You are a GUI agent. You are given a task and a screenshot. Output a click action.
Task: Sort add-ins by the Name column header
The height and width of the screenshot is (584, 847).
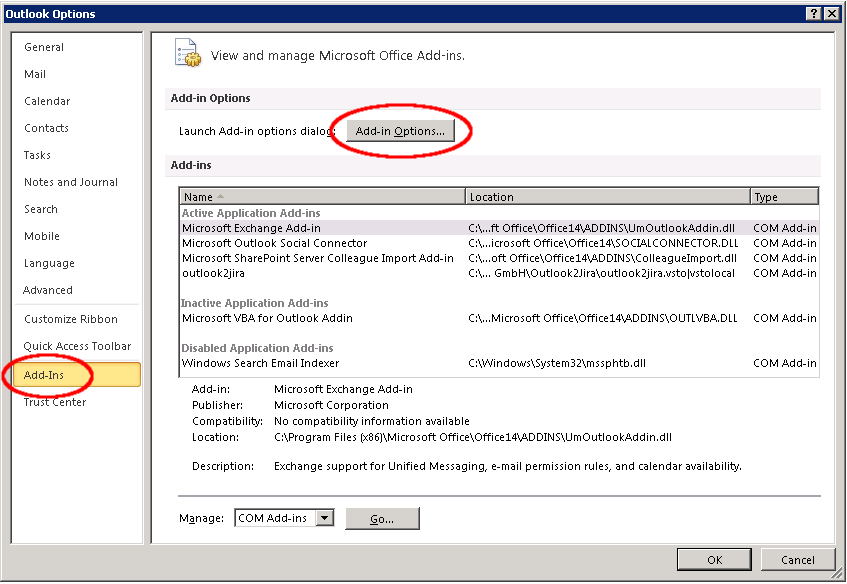coord(322,197)
